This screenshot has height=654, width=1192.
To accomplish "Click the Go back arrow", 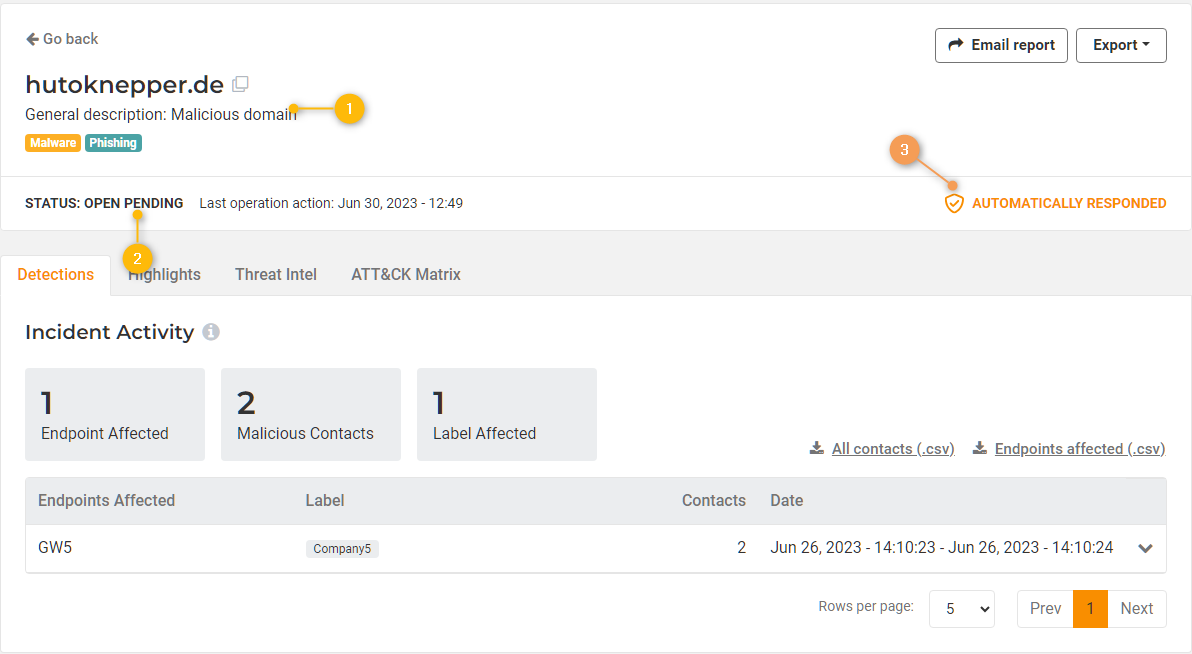I will coord(32,39).
